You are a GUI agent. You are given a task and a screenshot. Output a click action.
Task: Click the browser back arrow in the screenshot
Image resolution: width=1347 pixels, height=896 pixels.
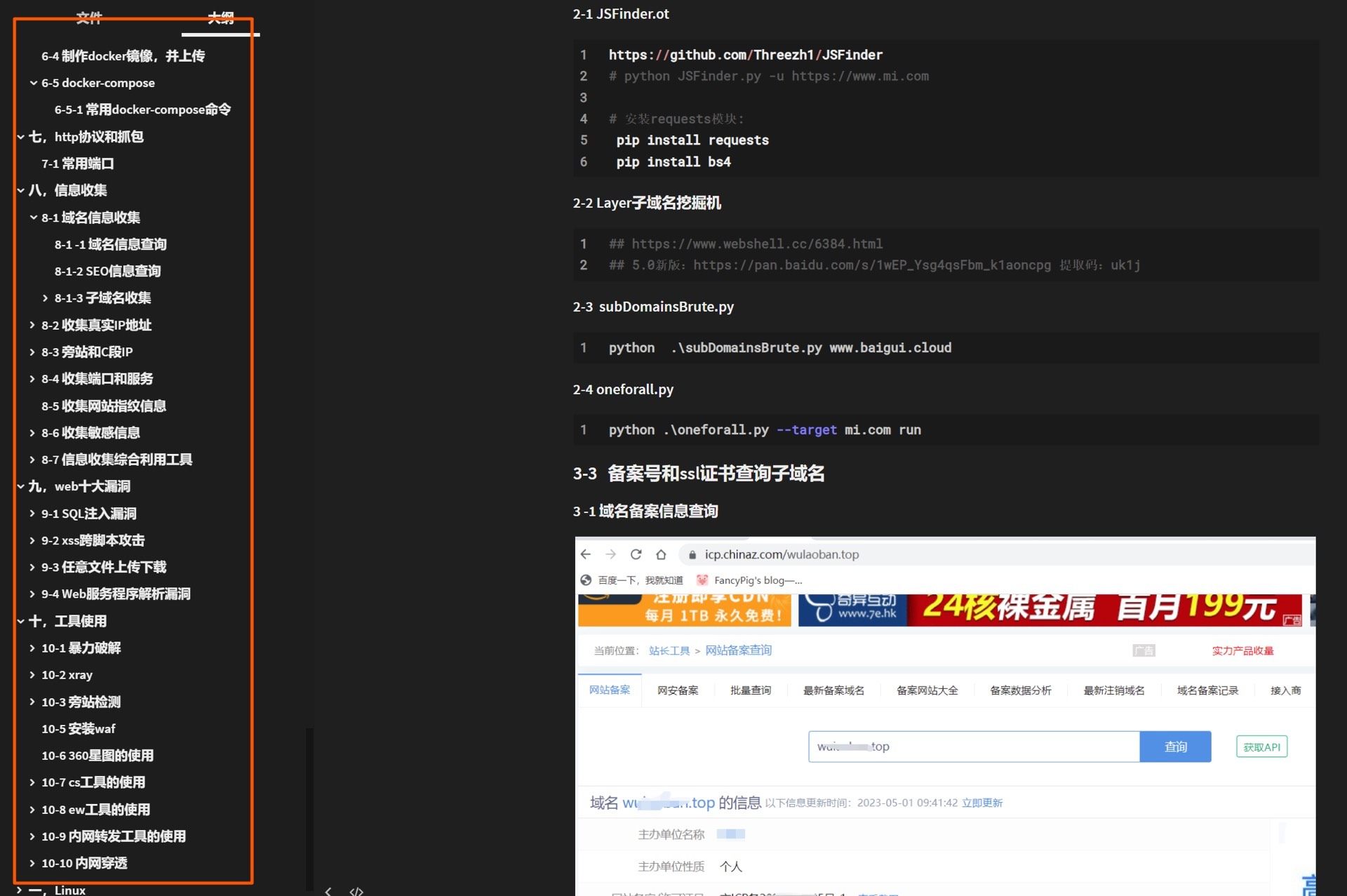point(586,554)
